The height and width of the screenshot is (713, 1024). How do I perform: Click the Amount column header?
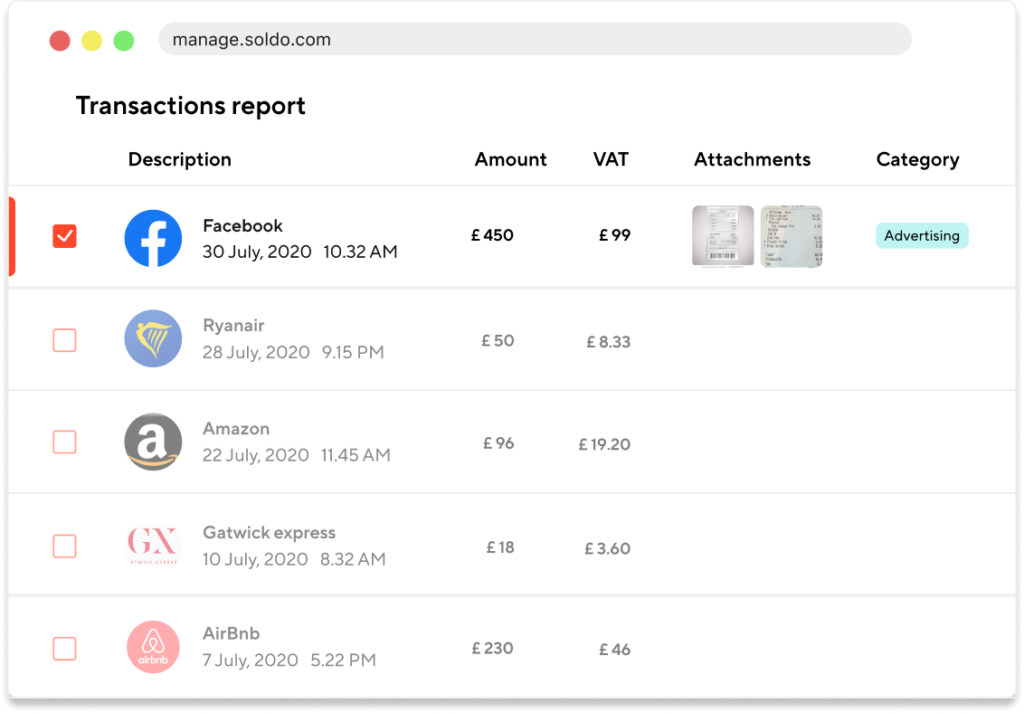tap(511, 159)
